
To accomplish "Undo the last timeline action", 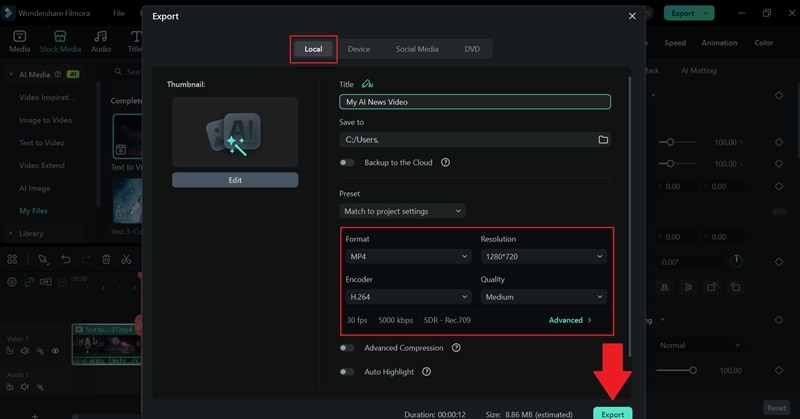I will coord(66,259).
